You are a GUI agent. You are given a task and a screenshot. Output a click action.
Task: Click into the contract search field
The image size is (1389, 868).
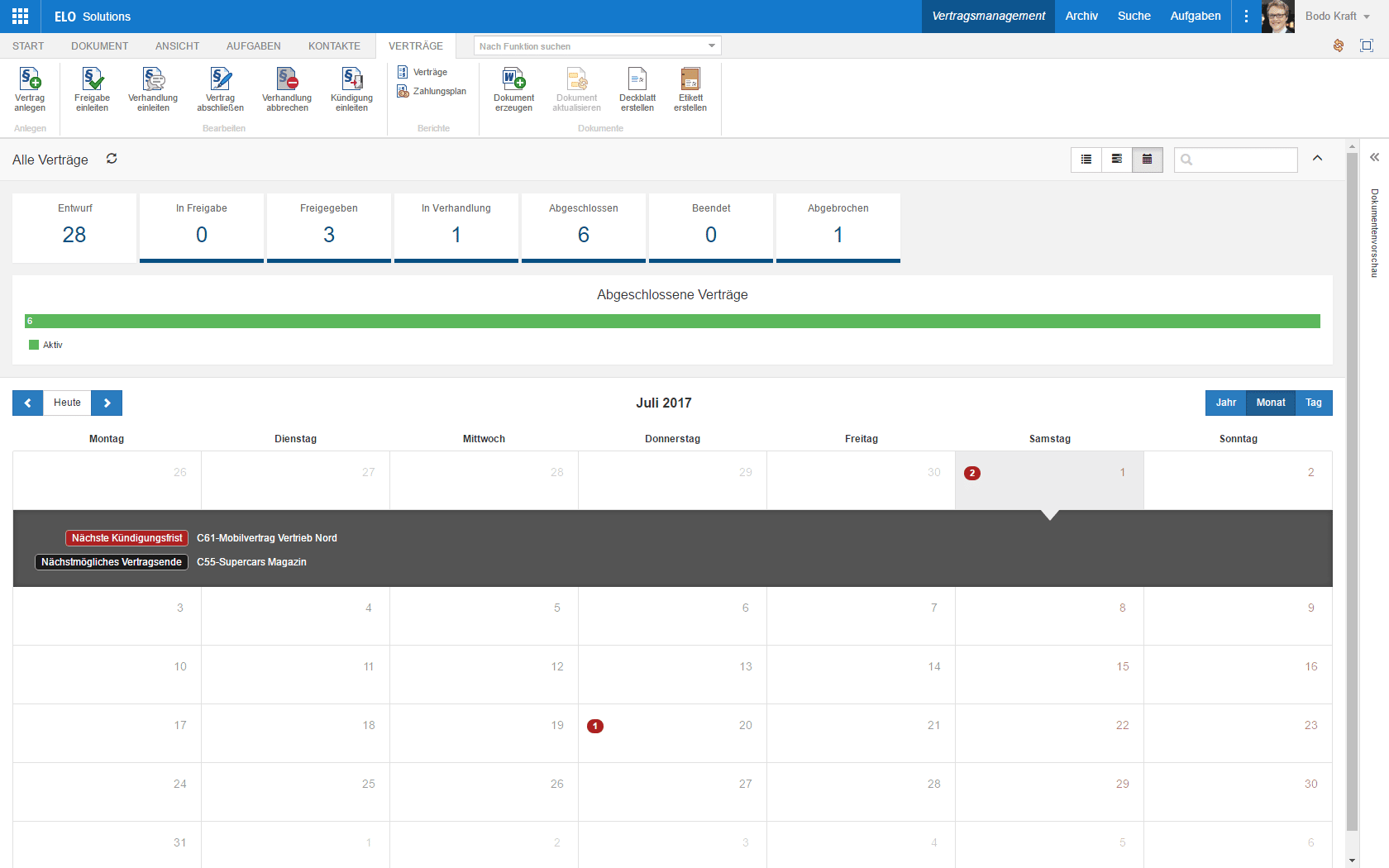coord(1236,160)
